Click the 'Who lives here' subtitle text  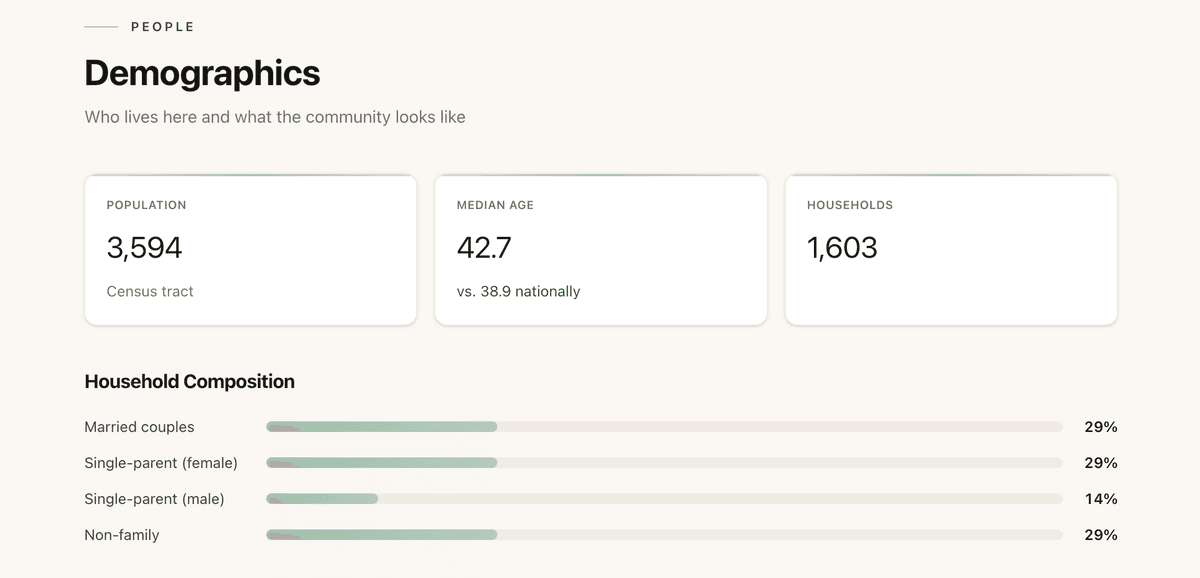click(274, 117)
